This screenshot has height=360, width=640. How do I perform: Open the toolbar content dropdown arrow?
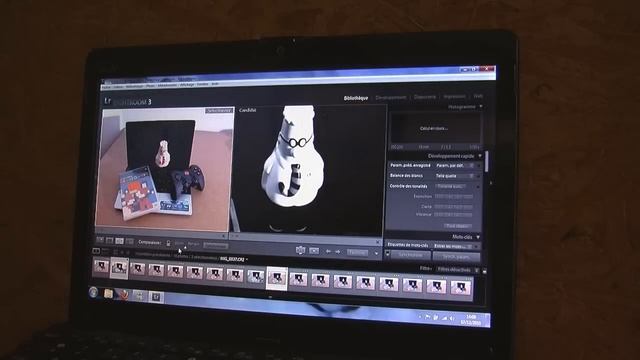376,253
